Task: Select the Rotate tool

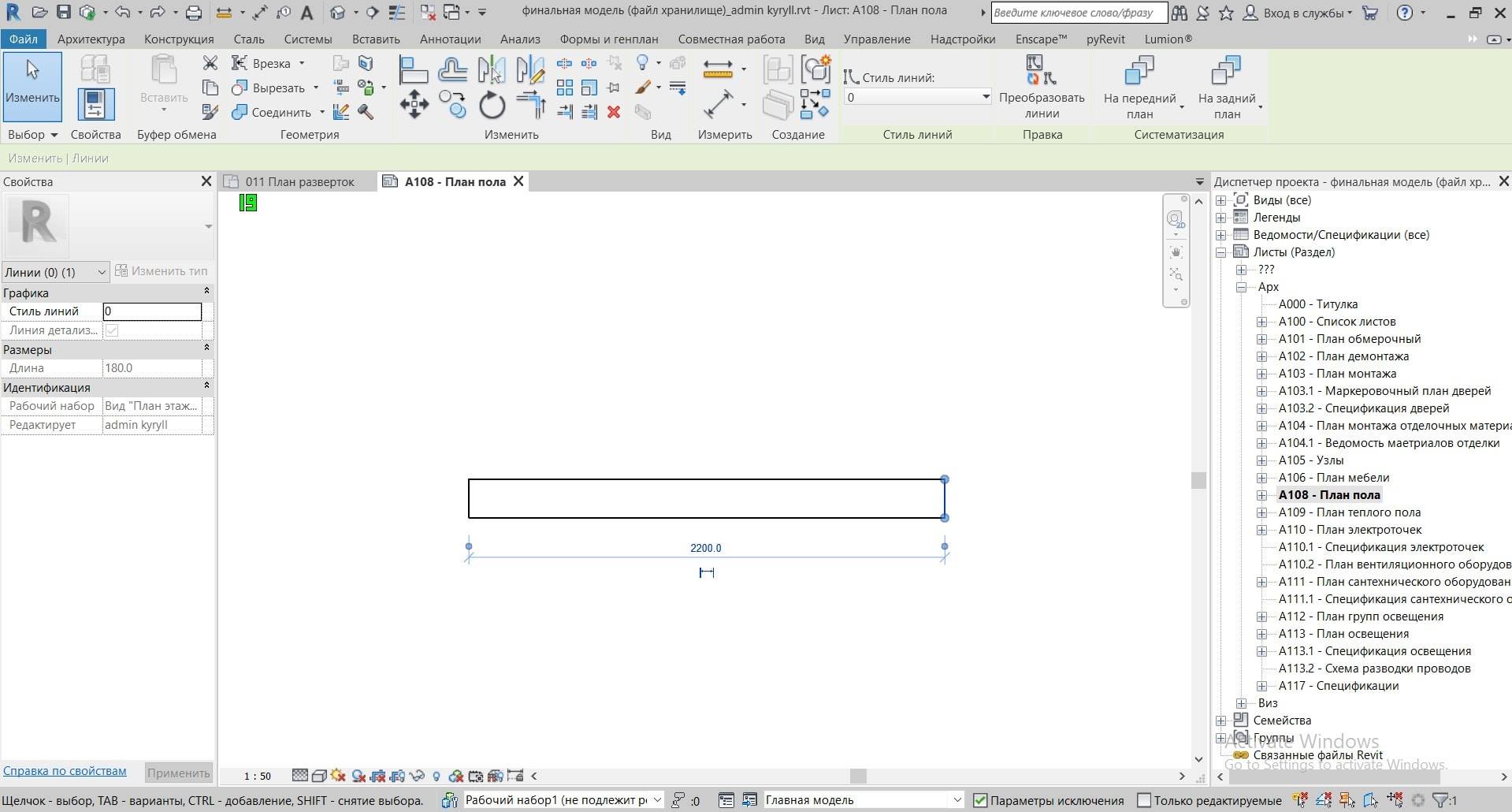Action: tap(492, 104)
